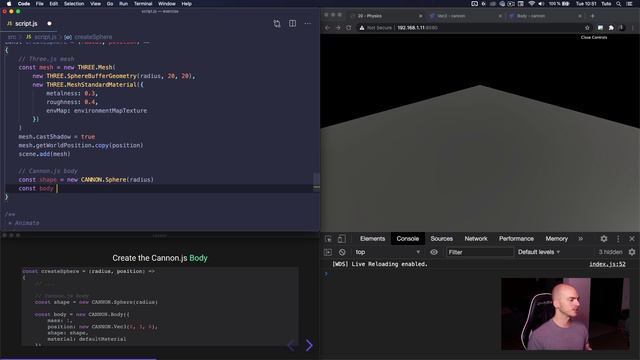Open the editor more actions ellipsis

click(x=307, y=24)
